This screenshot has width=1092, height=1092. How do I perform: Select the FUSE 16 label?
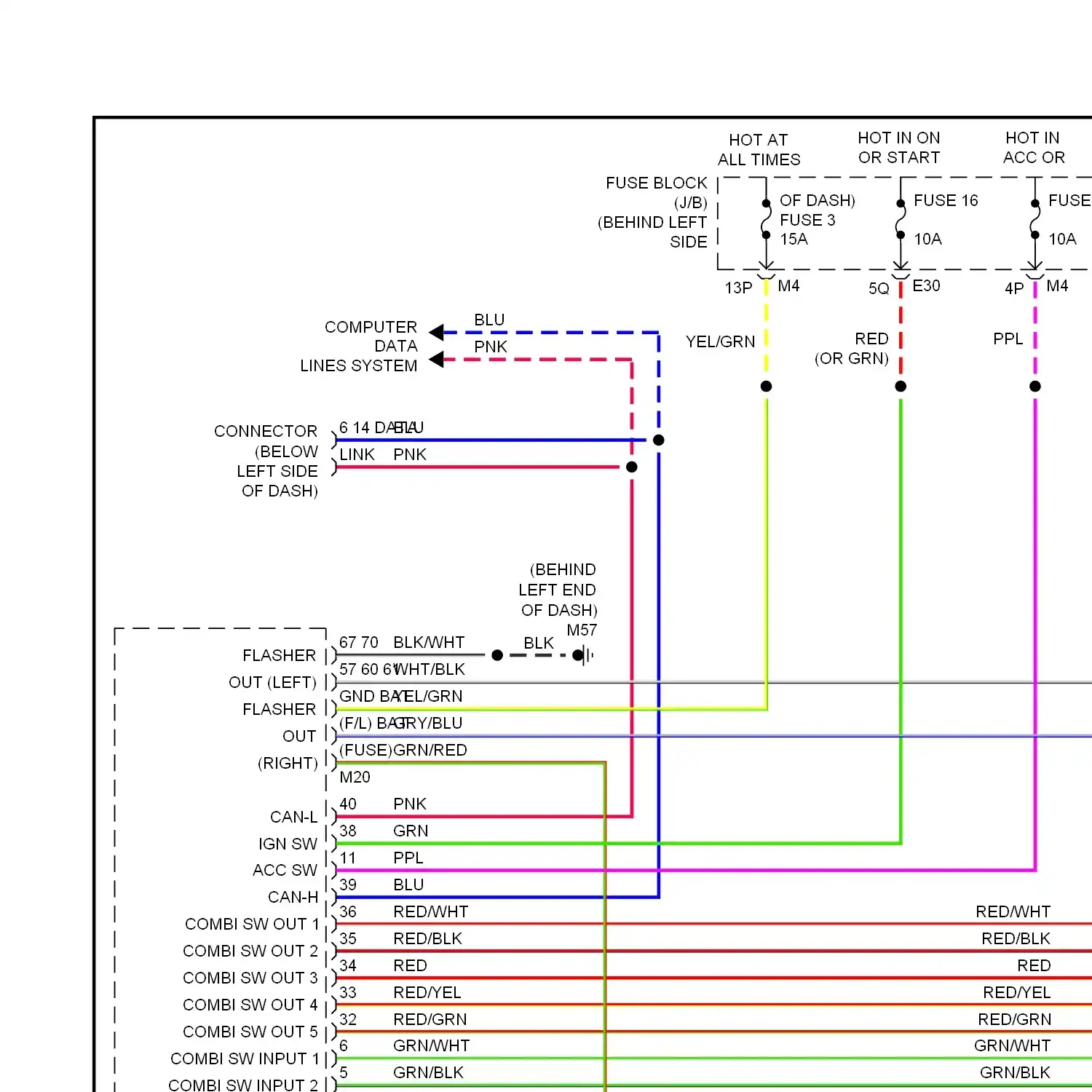(x=946, y=200)
